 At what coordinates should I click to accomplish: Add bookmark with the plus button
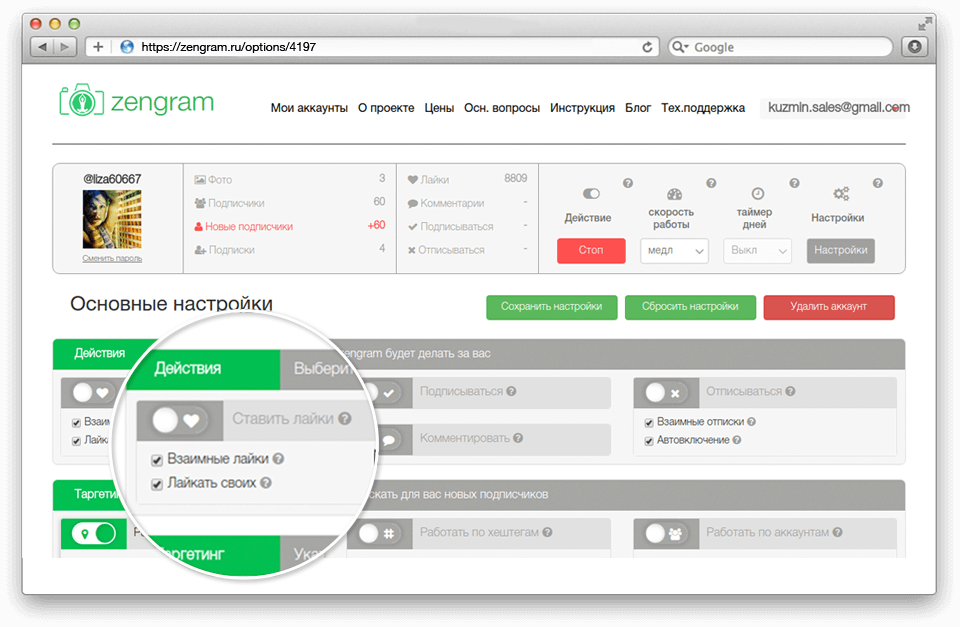point(98,47)
